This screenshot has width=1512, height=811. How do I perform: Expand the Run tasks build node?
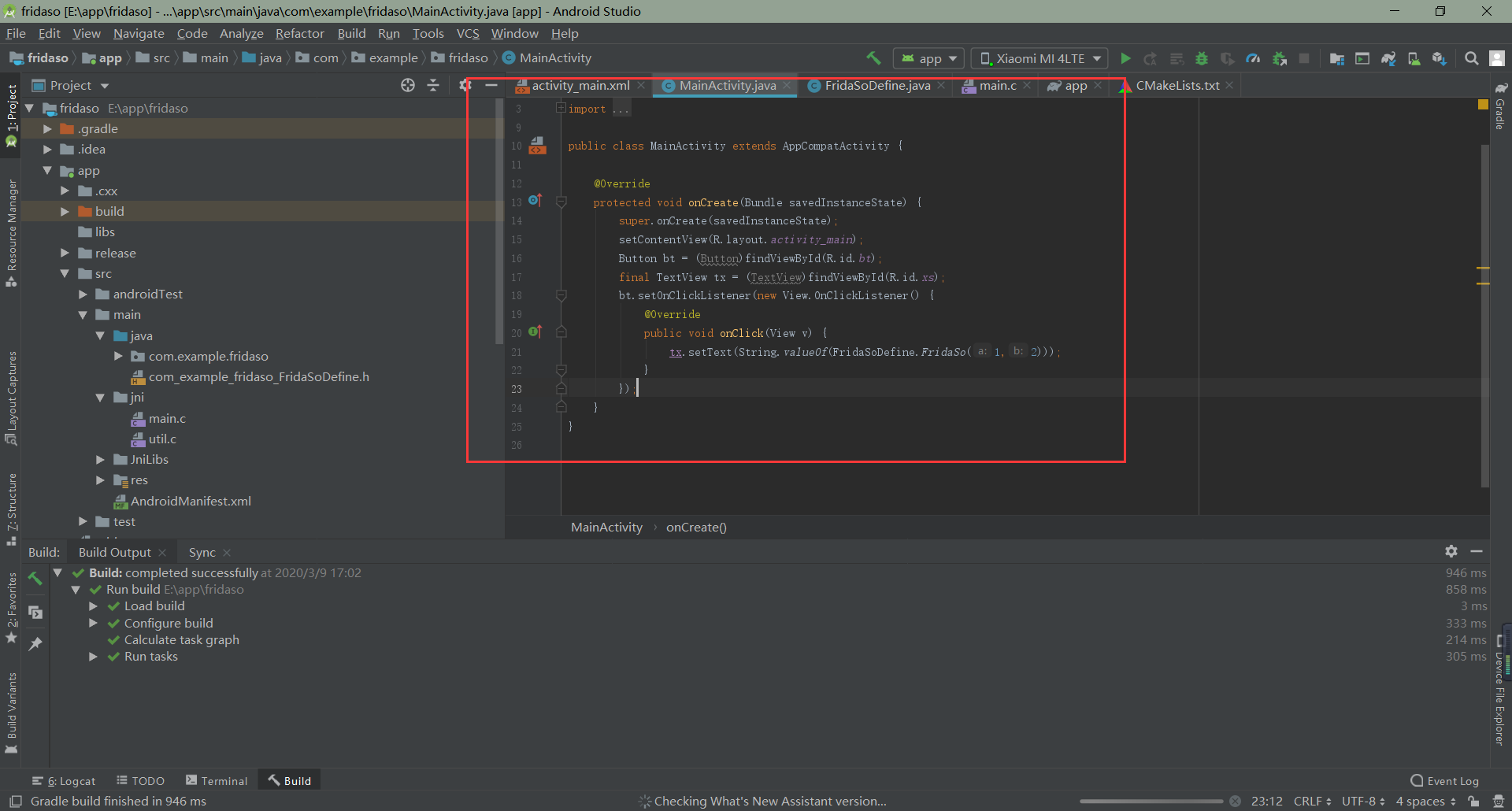(93, 657)
